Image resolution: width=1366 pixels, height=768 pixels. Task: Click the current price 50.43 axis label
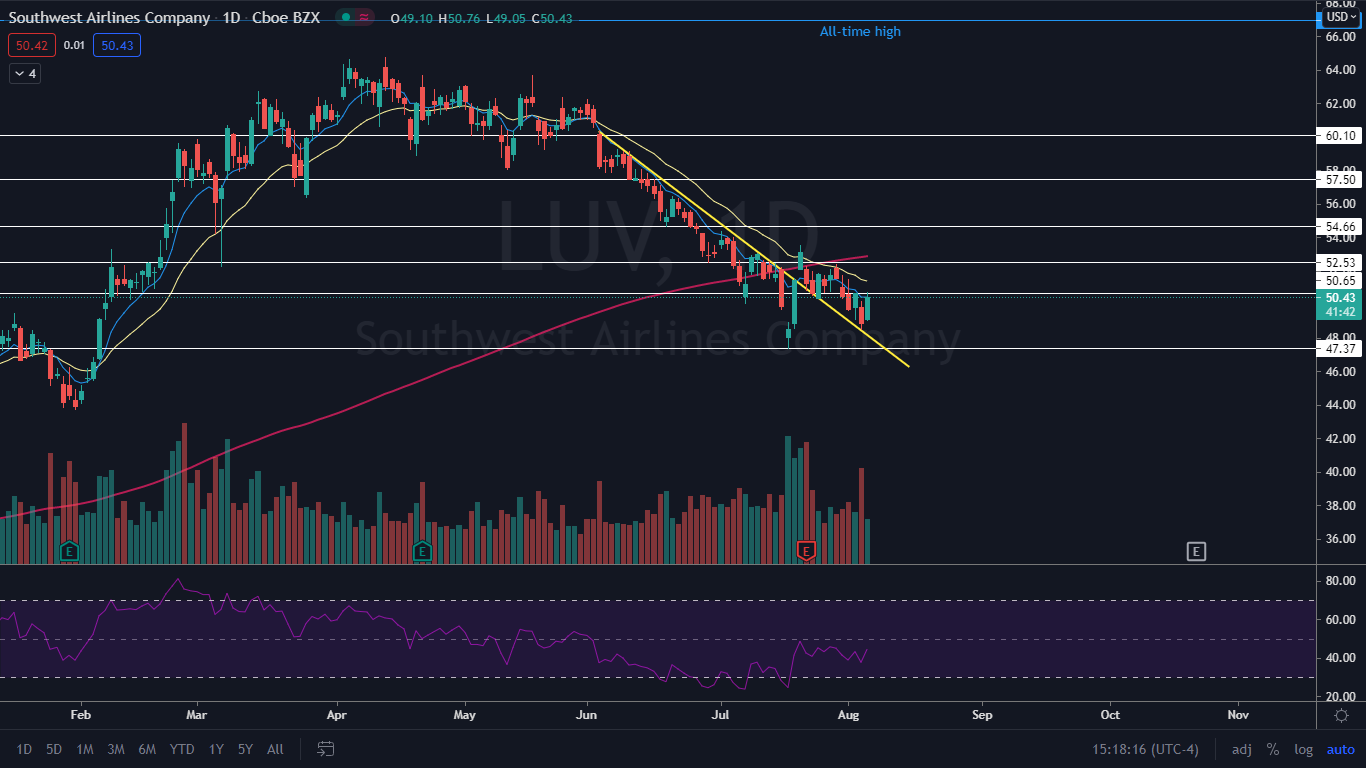pos(1340,298)
